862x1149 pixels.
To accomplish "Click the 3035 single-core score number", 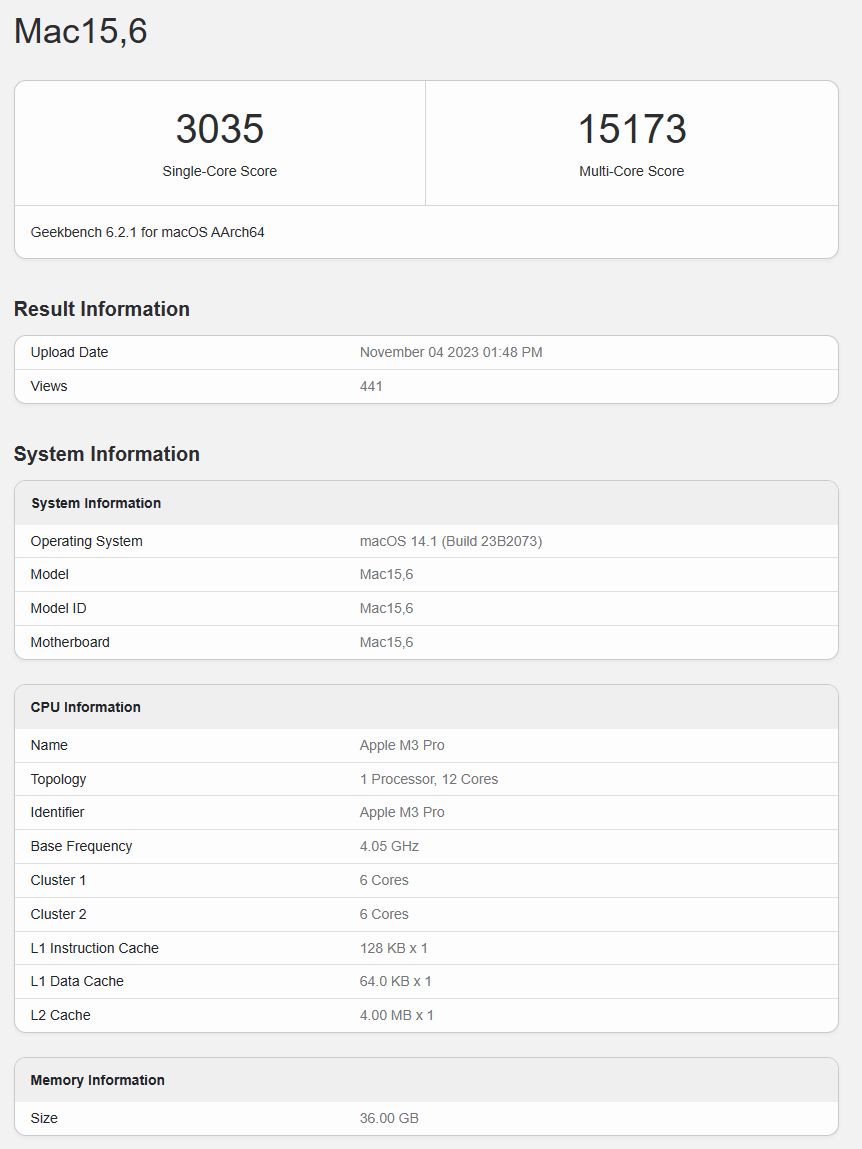I will pos(219,130).
